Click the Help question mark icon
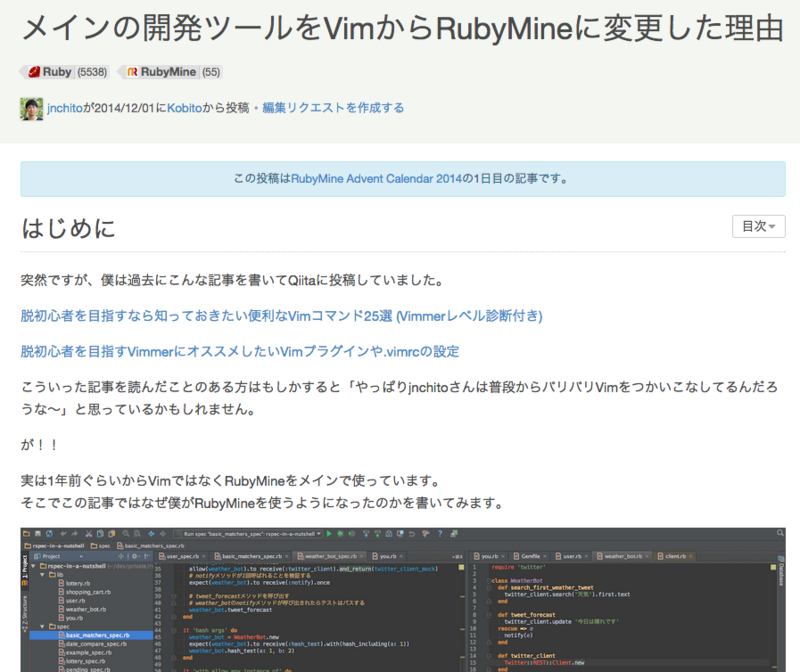The image size is (800, 672). (x=440, y=534)
